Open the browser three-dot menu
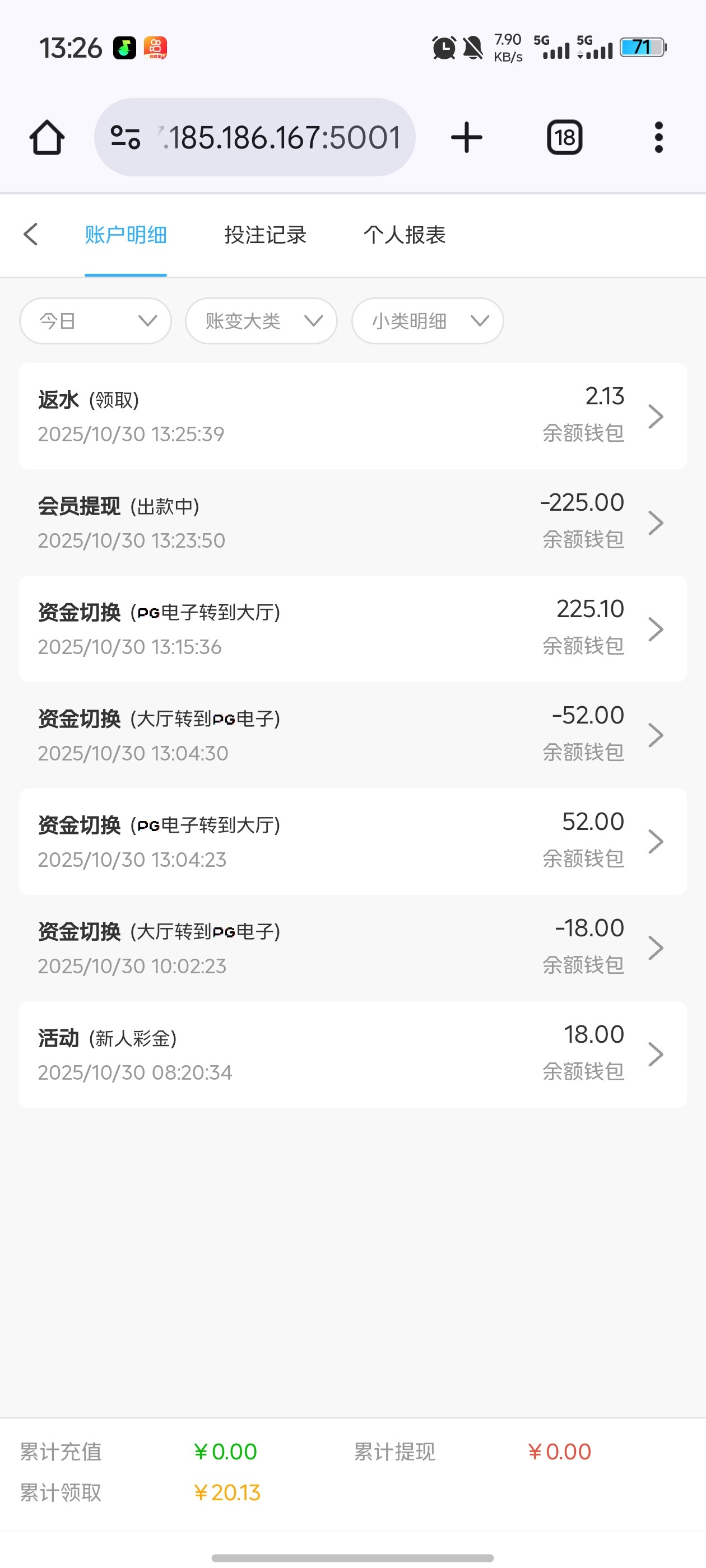 [x=658, y=138]
